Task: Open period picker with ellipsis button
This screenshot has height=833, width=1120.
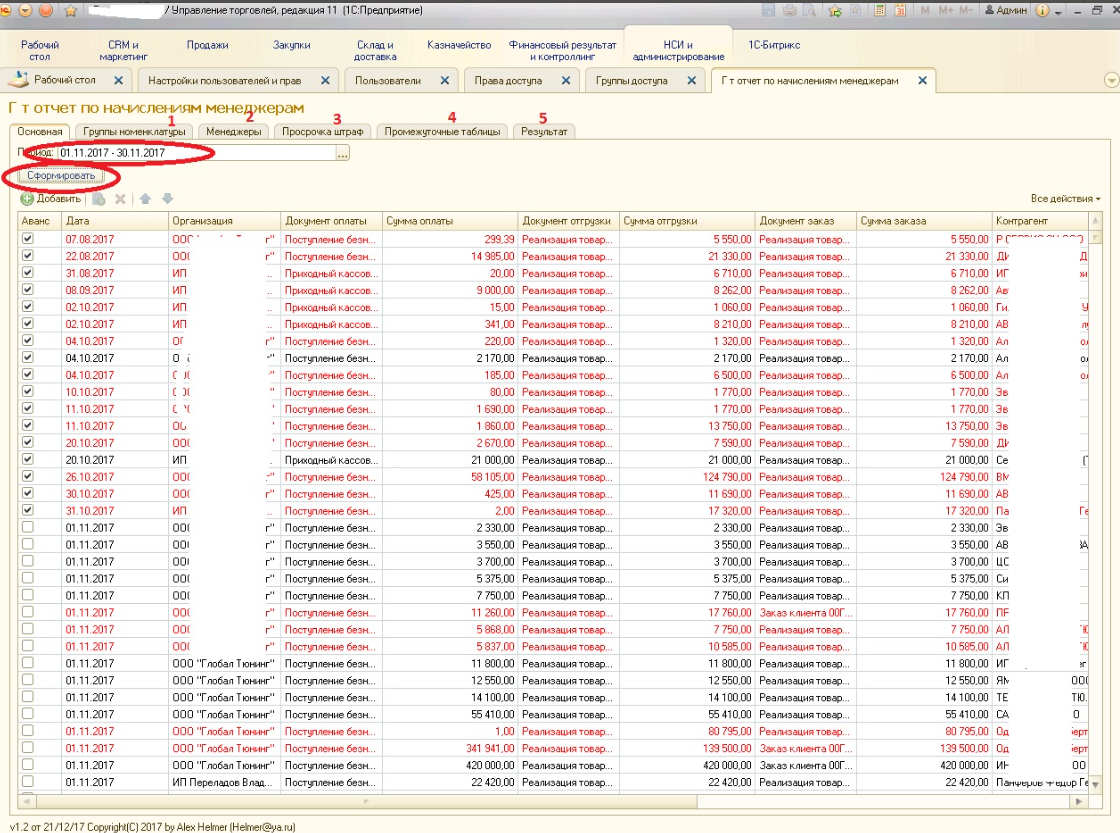Action: click(343, 153)
